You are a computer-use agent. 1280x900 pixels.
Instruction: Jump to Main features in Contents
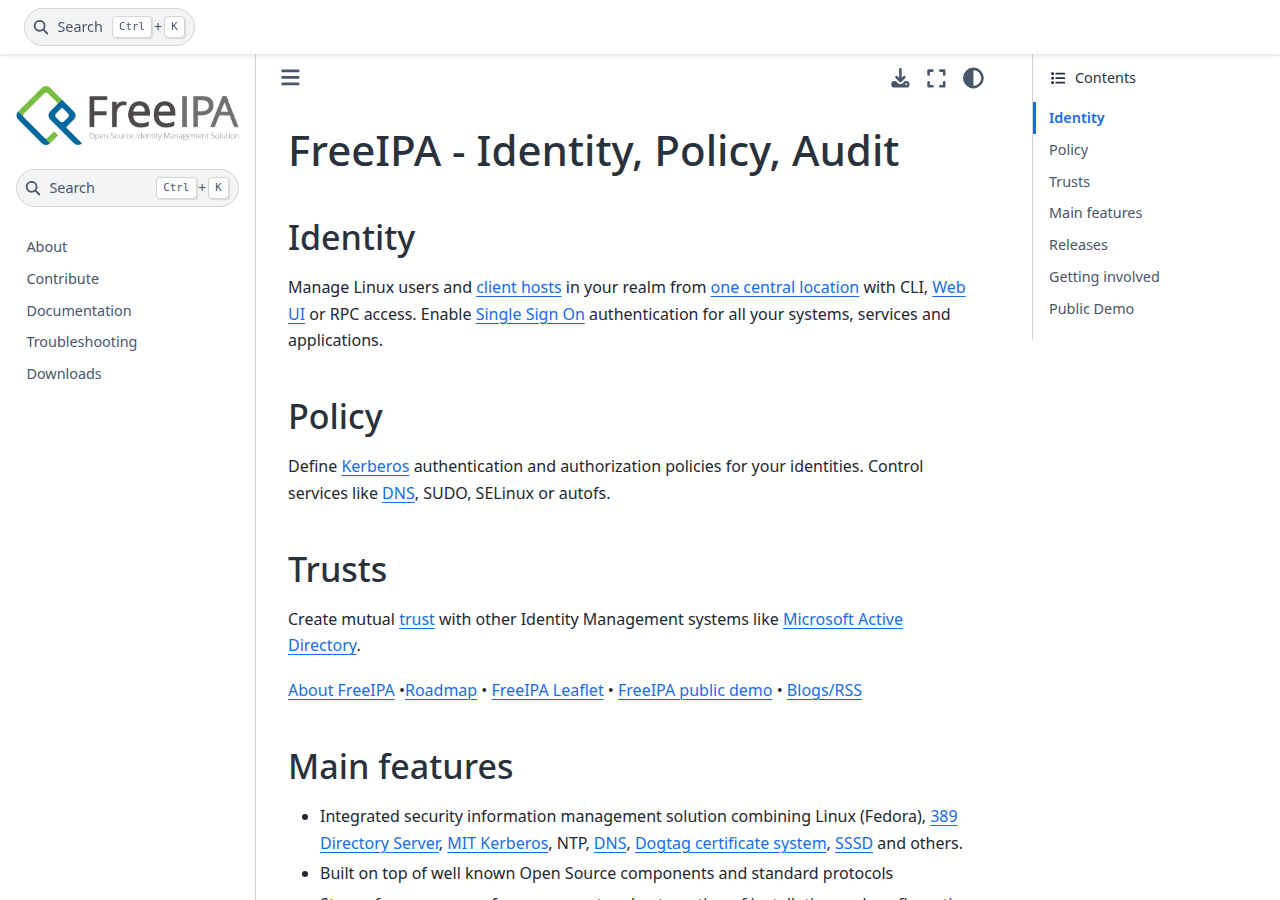coord(1095,213)
